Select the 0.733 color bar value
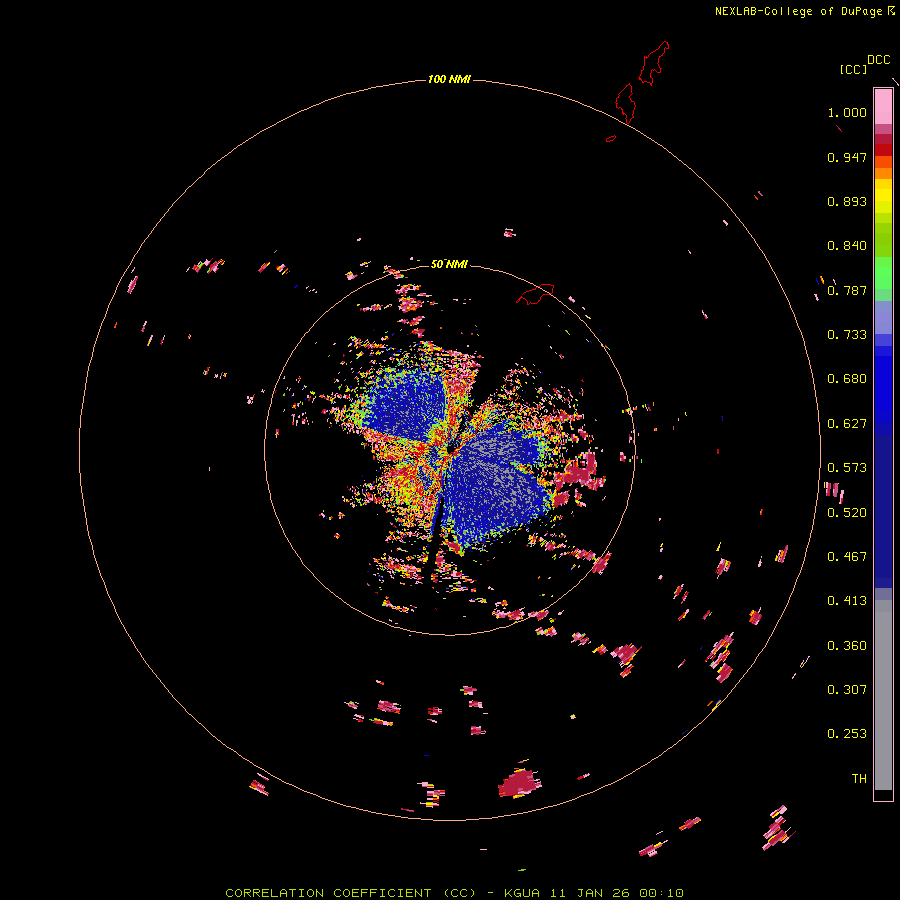 tap(847, 335)
